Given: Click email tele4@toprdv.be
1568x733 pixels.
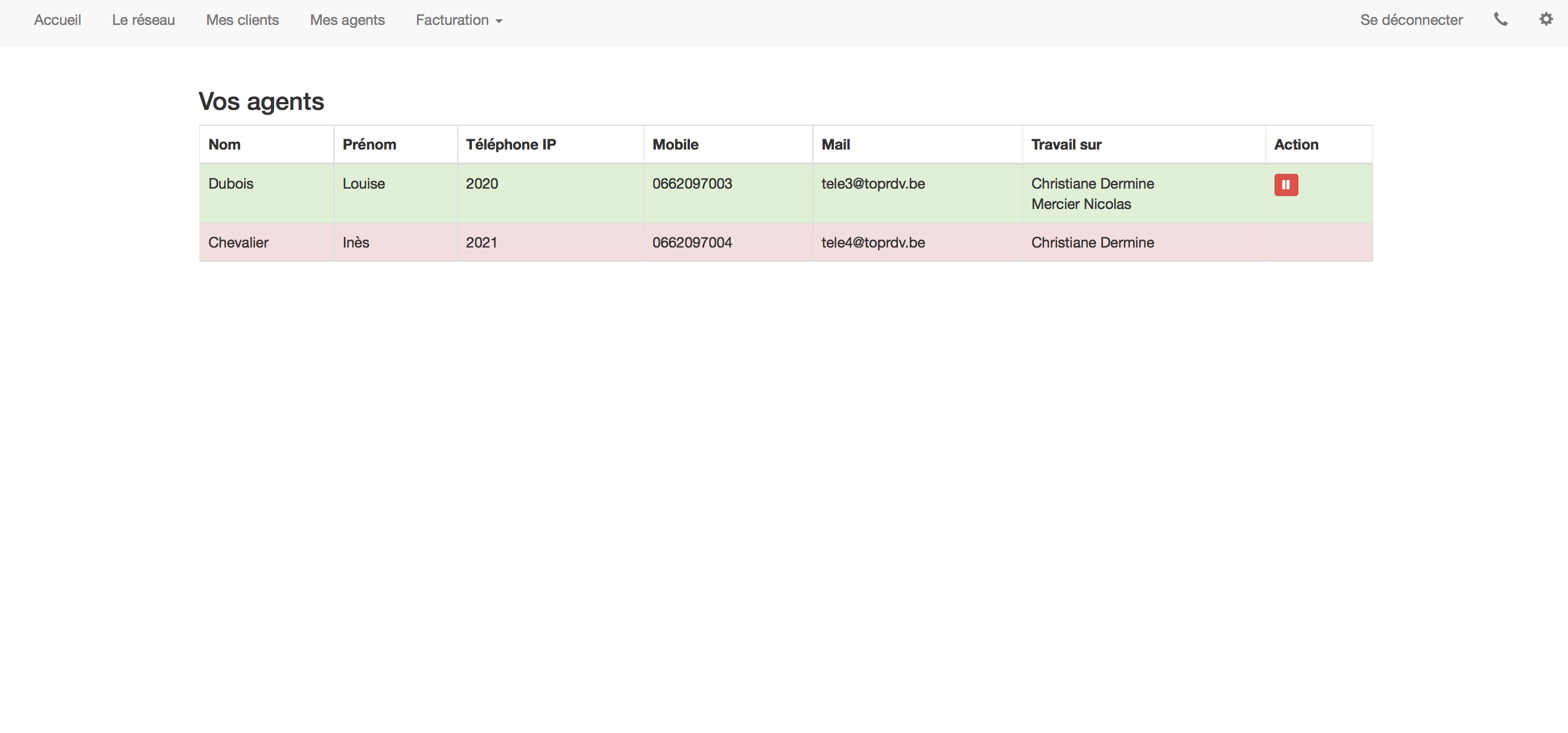Looking at the screenshot, I should [x=873, y=242].
